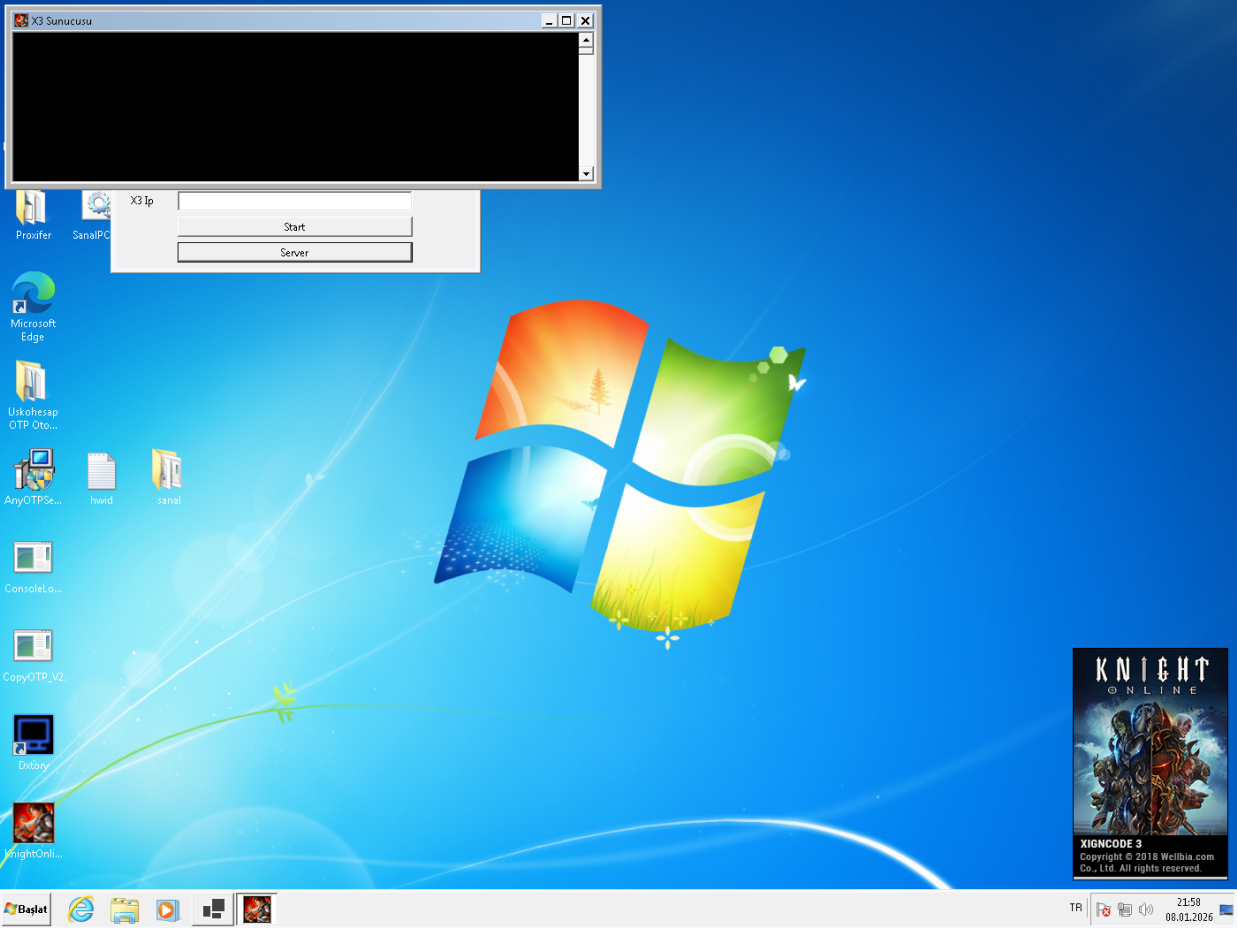Open the hwid text file

[101, 478]
